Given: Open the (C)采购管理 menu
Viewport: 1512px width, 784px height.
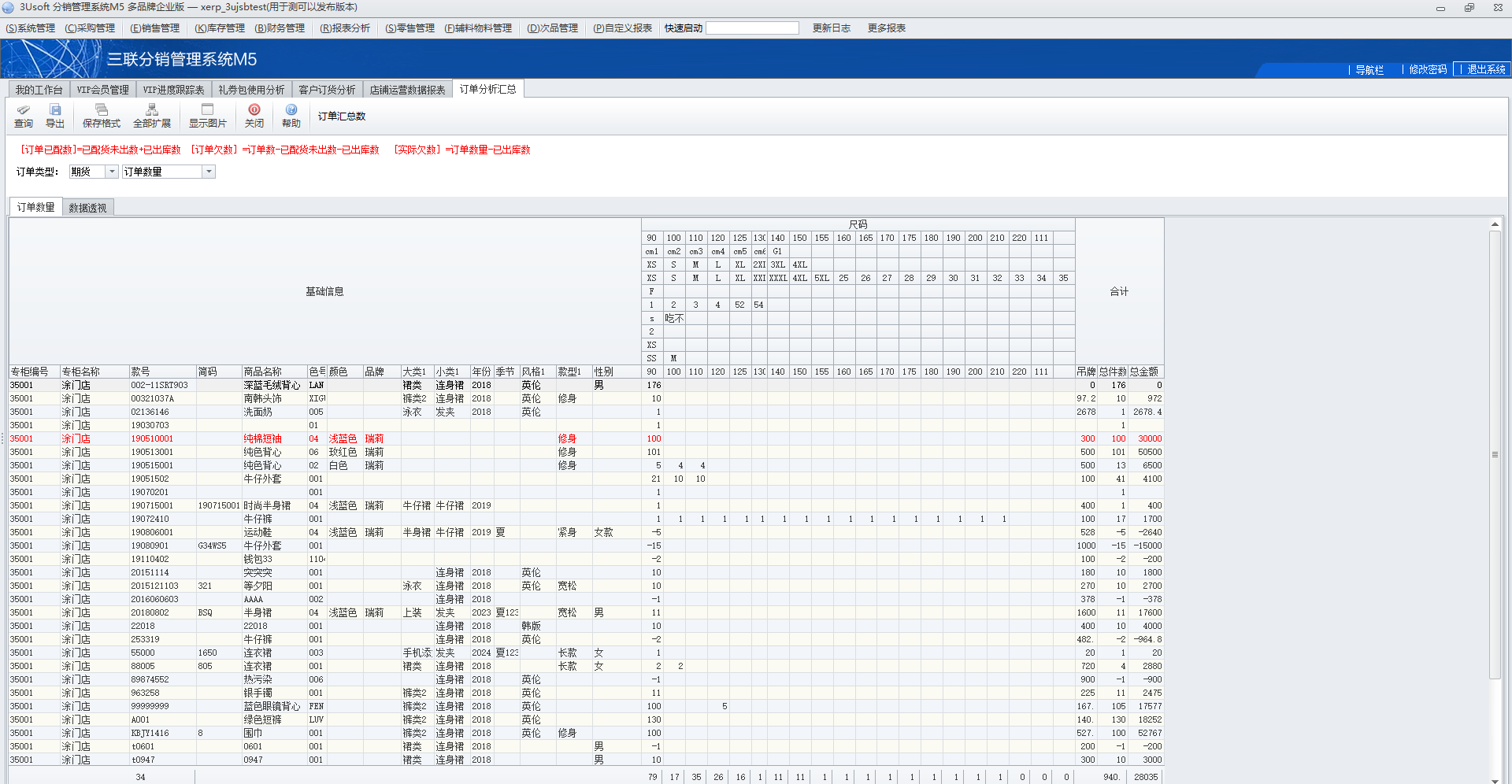Looking at the screenshot, I should pyautogui.click(x=90, y=28).
